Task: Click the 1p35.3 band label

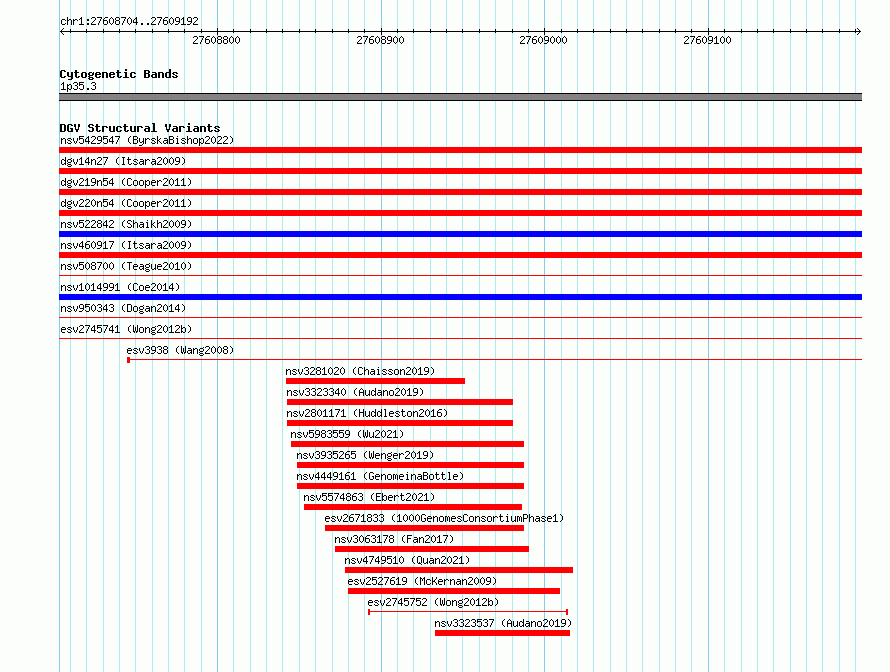Action: [78, 86]
